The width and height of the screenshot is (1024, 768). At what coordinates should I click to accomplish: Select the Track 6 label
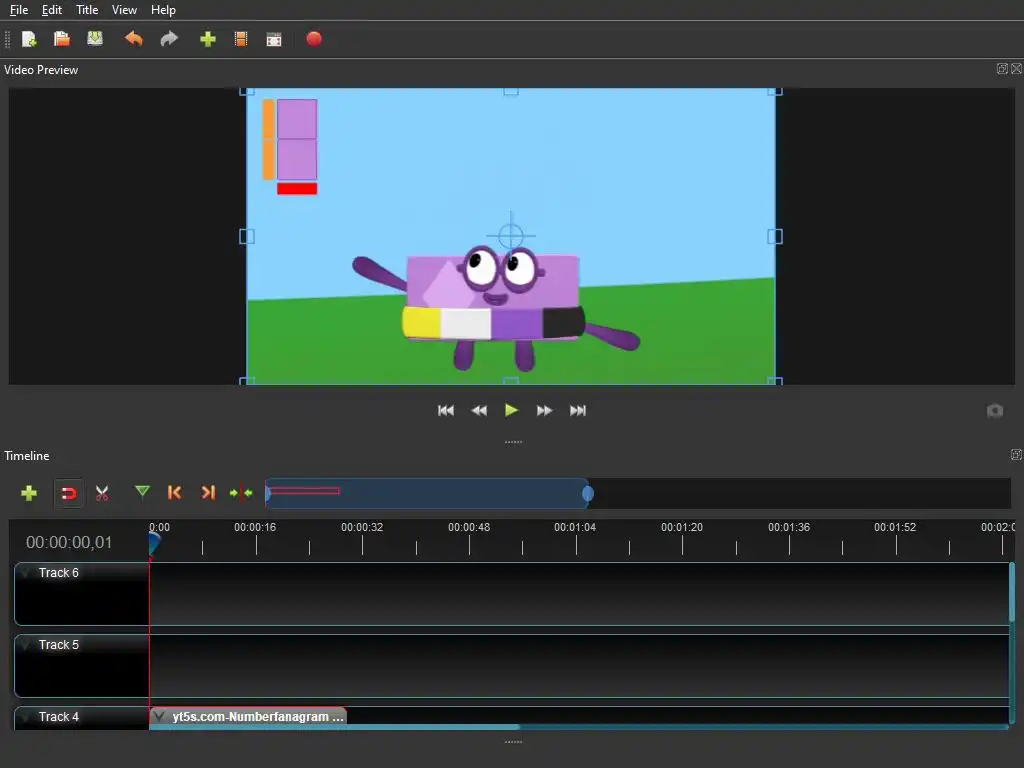(59, 573)
